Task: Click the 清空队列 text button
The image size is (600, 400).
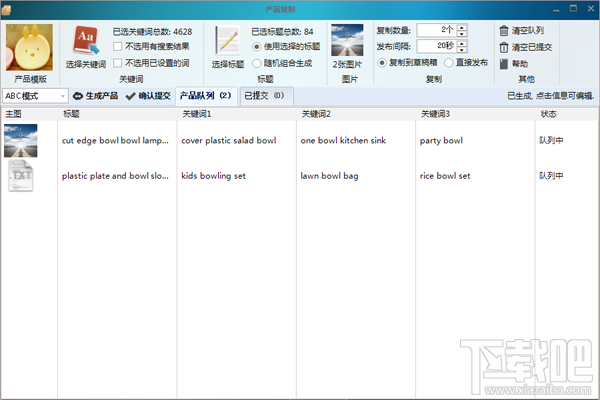Action: pyautogui.click(x=528, y=31)
